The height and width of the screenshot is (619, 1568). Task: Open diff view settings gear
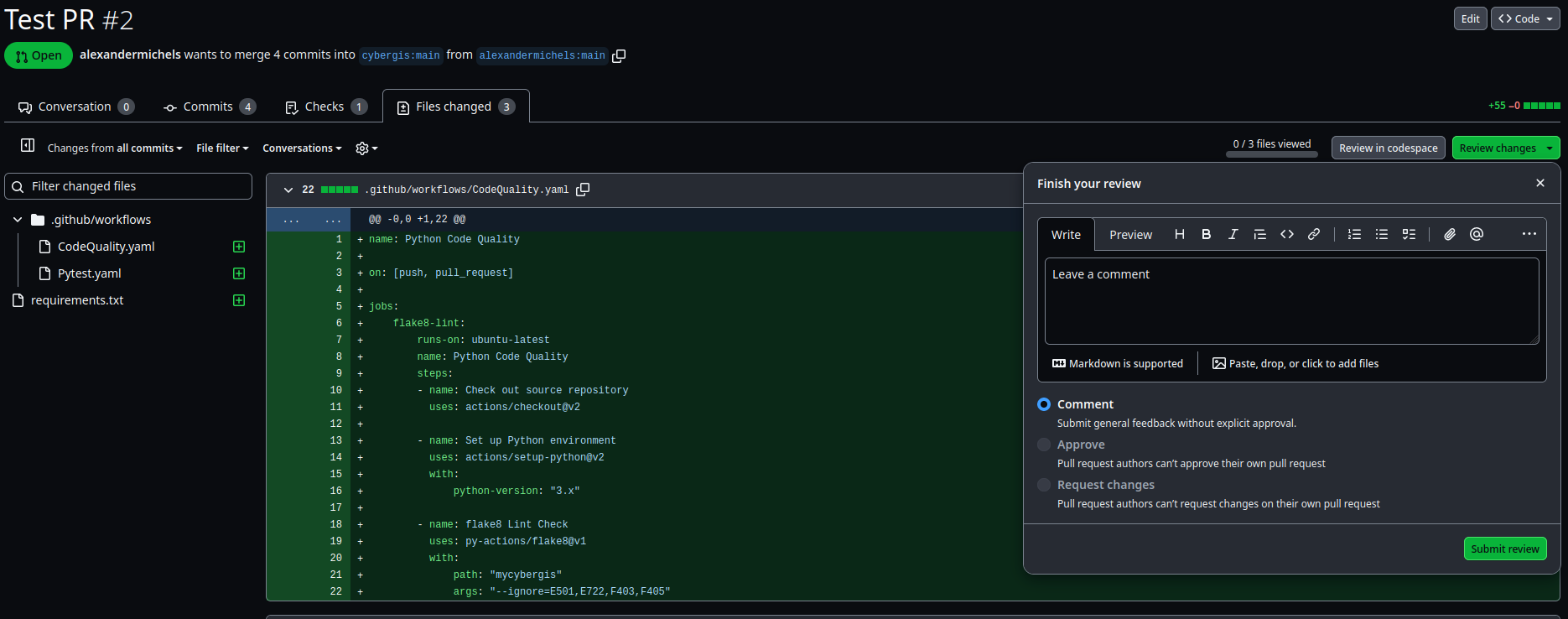(366, 148)
